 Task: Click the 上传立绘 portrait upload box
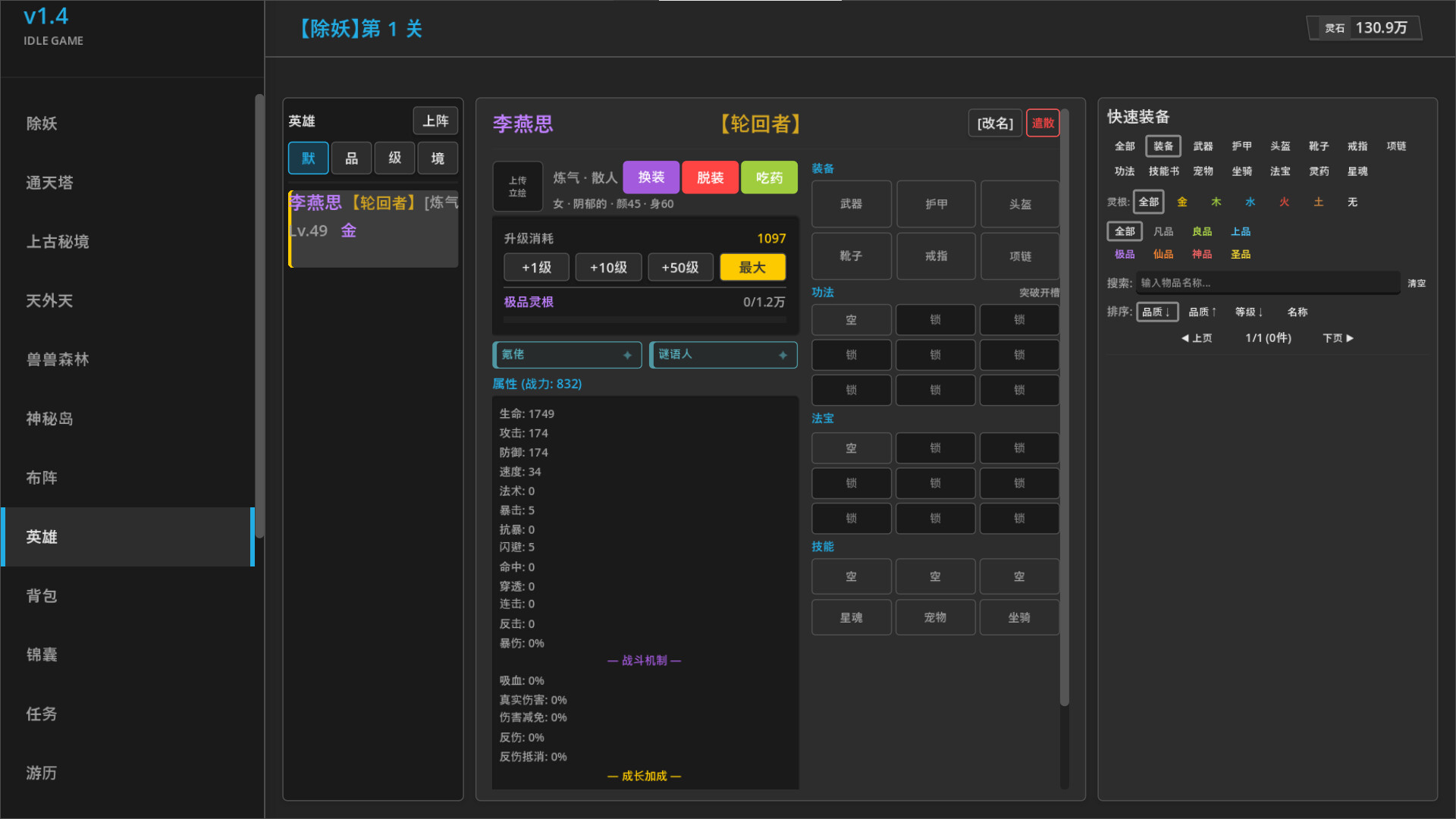[517, 187]
